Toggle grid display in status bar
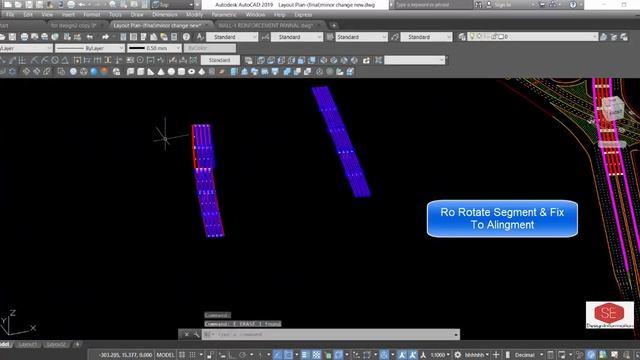Viewport: 640px width, 360px height. pos(182,355)
